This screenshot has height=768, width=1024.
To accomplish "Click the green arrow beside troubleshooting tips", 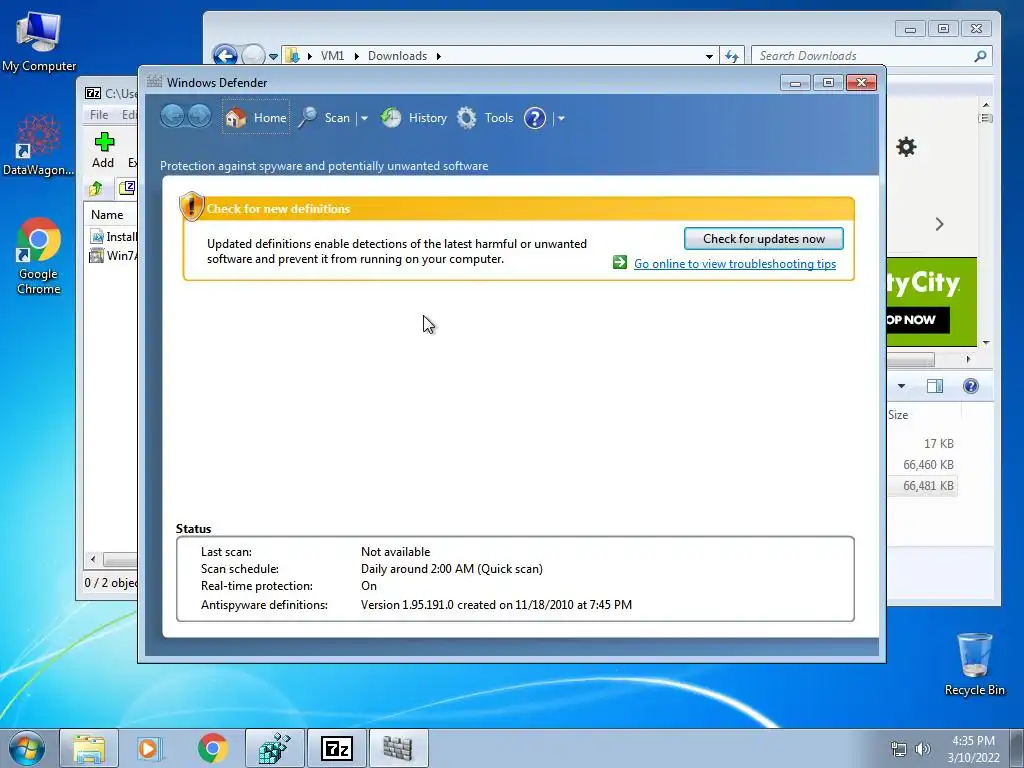I will coord(620,263).
